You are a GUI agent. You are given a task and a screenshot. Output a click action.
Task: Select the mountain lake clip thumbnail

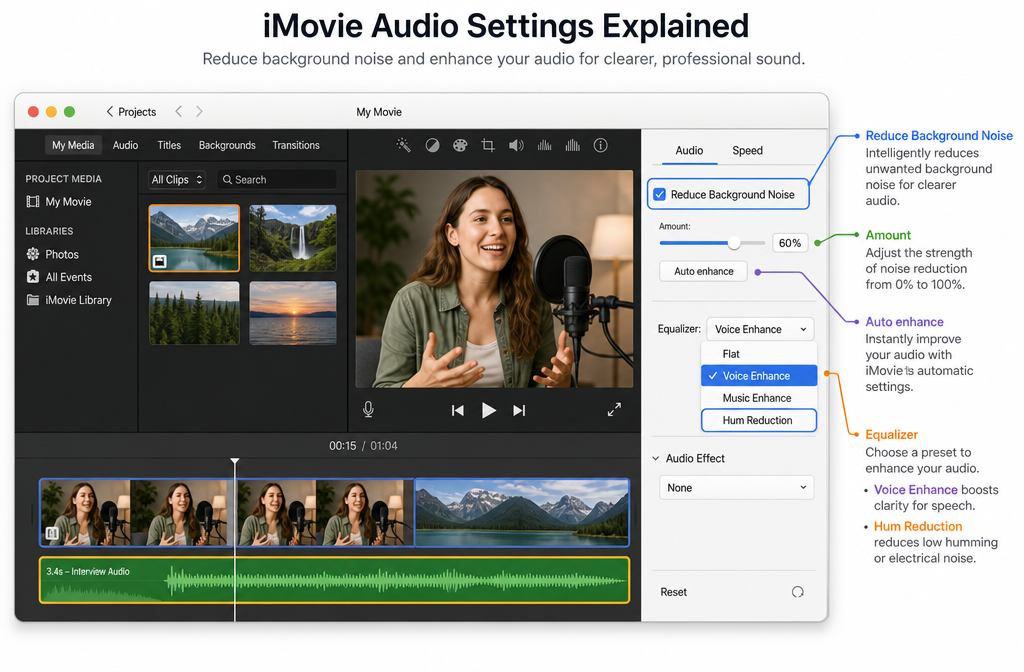[x=195, y=238]
